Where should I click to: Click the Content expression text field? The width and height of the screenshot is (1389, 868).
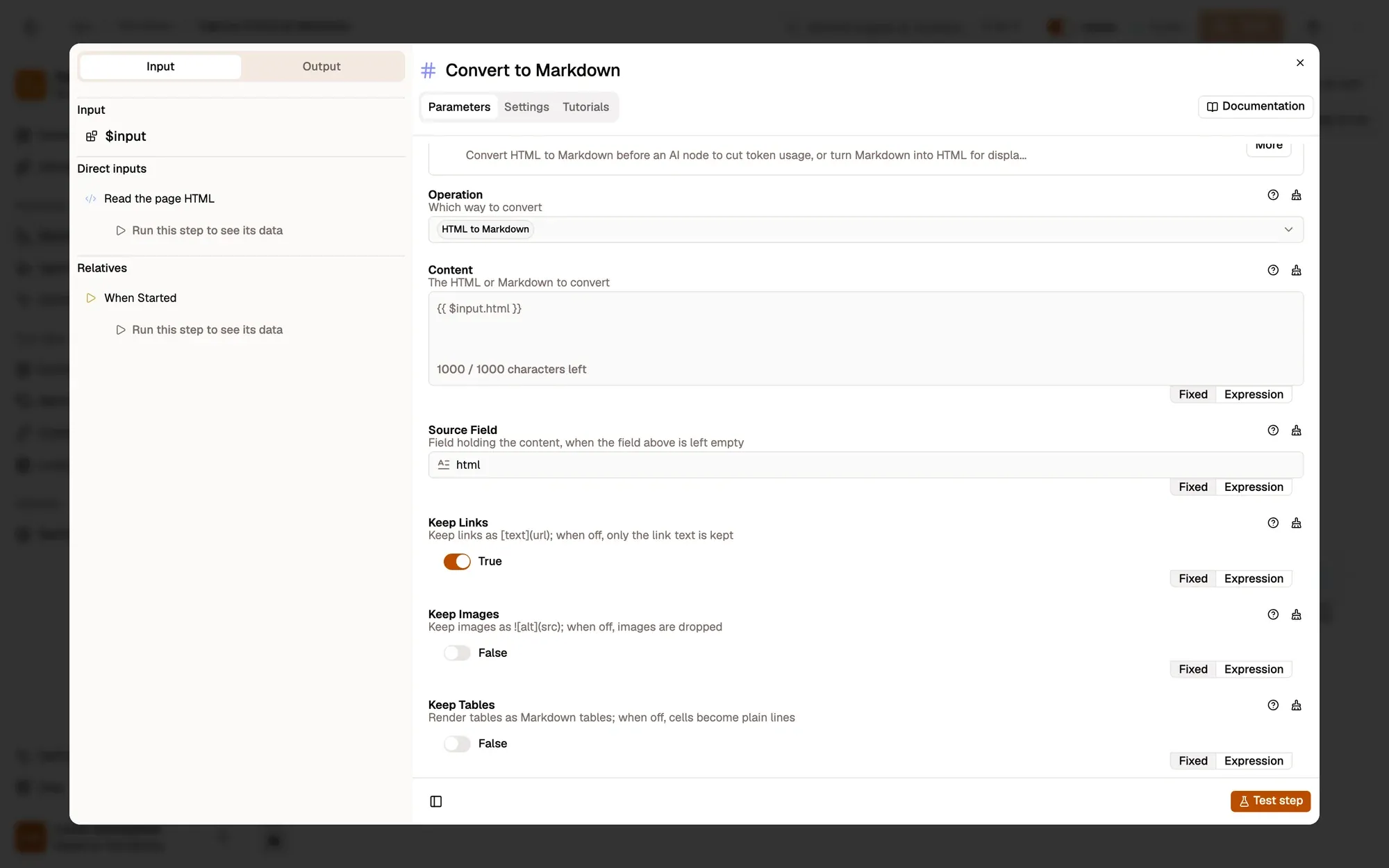point(865,338)
